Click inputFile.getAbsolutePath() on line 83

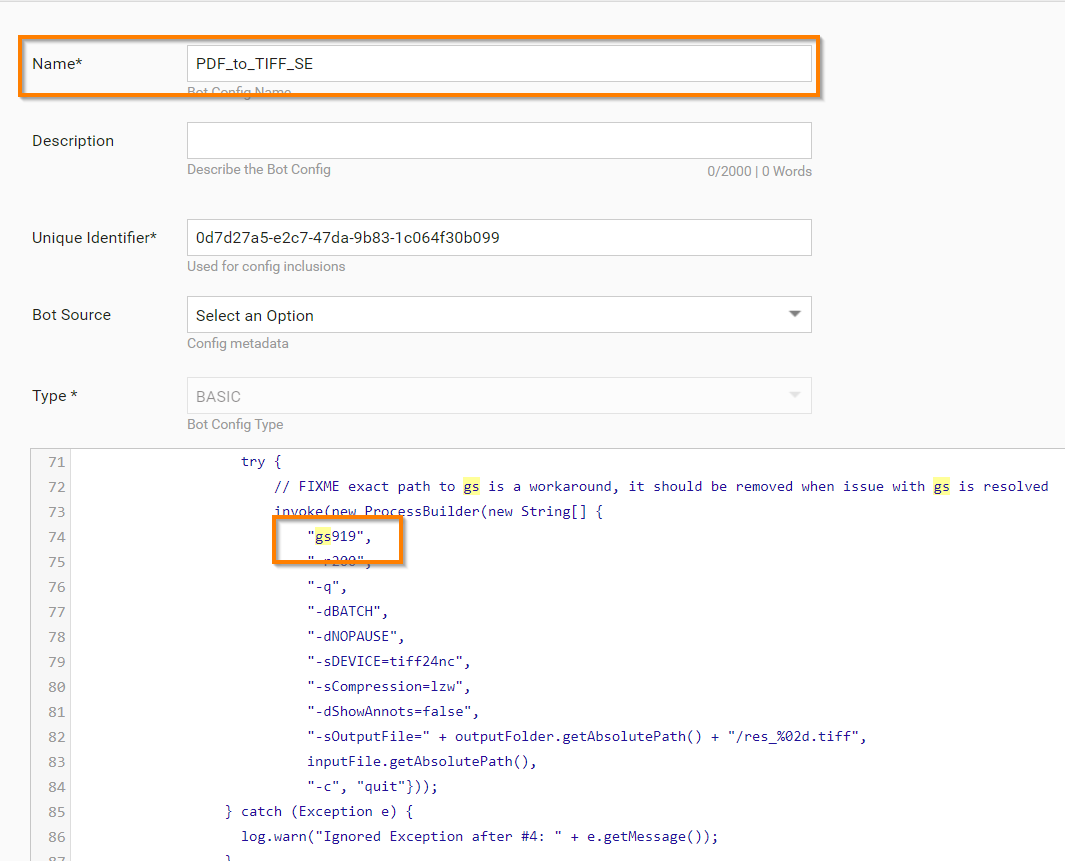[x=422, y=762]
